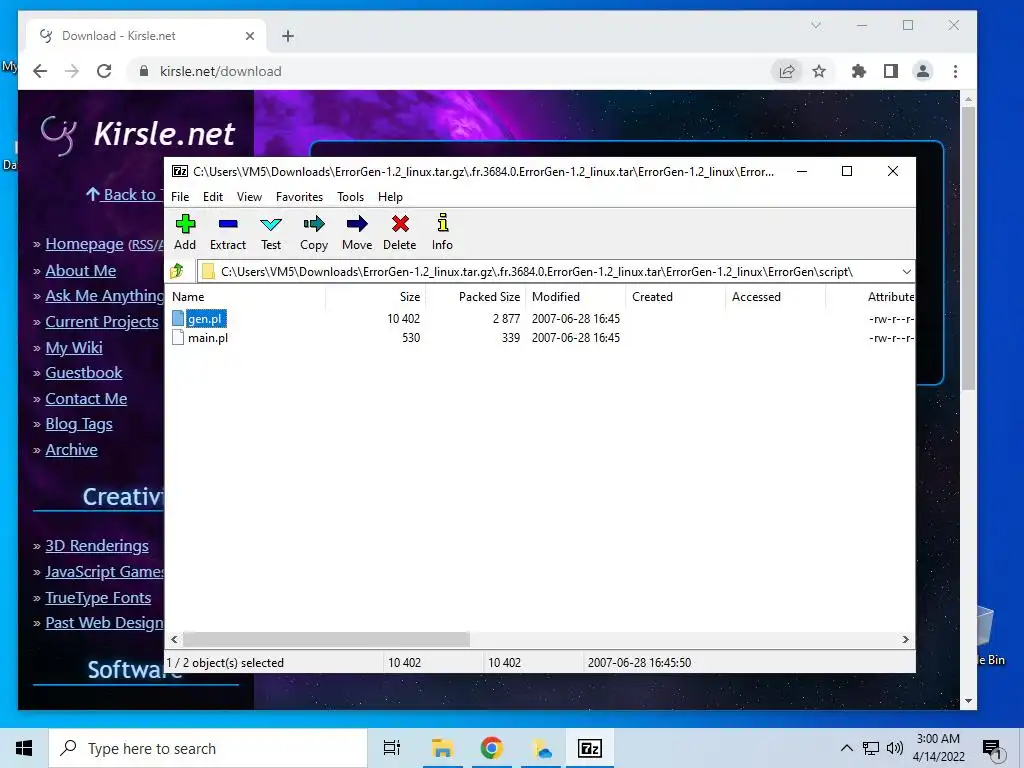Click the kirsle.net/download address bar
The width and height of the screenshot is (1024, 768).
[x=451, y=71]
